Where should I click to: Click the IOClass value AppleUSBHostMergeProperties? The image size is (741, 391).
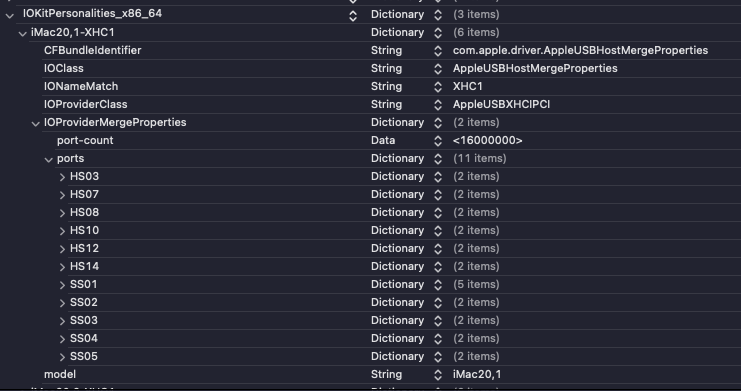tap(535, 68)
